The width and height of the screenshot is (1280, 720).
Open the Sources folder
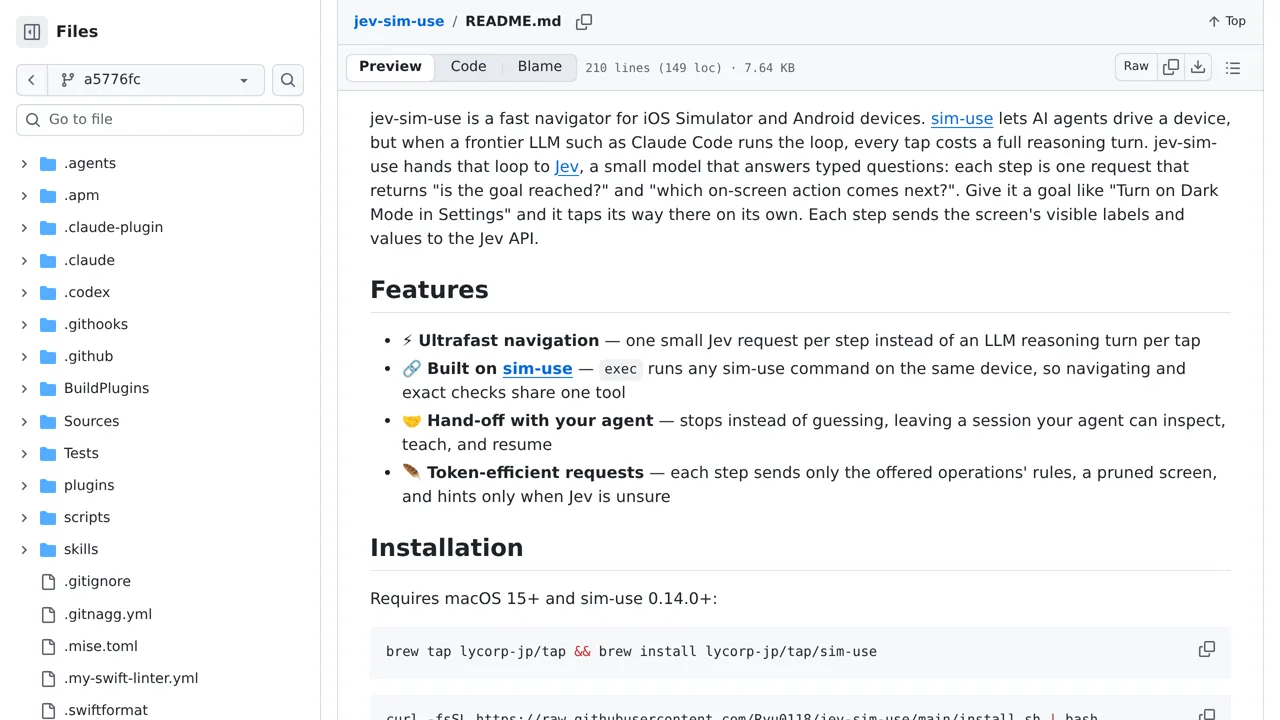tap(91, 421)
